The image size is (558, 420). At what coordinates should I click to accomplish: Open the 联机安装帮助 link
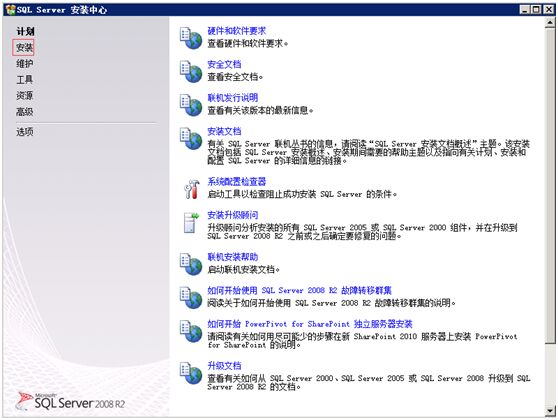pos(233,257)
